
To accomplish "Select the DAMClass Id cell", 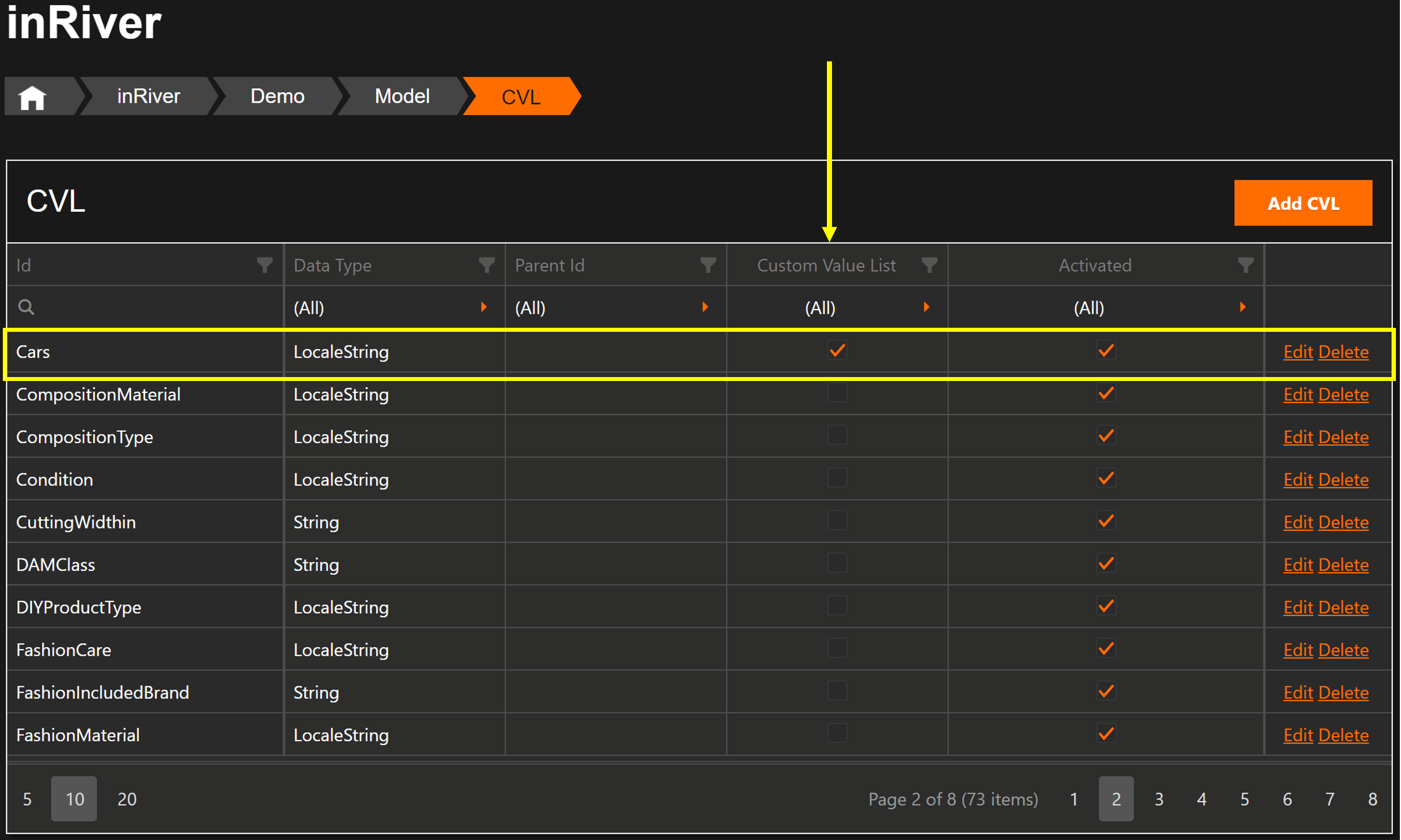I will [x=145, y=564].
